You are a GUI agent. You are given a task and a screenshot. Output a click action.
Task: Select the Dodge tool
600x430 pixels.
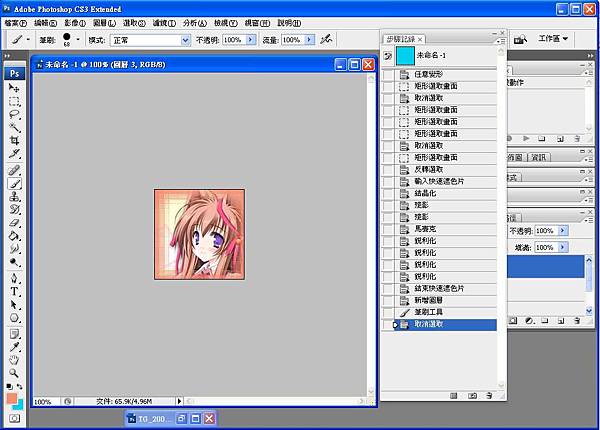[14, 262]
